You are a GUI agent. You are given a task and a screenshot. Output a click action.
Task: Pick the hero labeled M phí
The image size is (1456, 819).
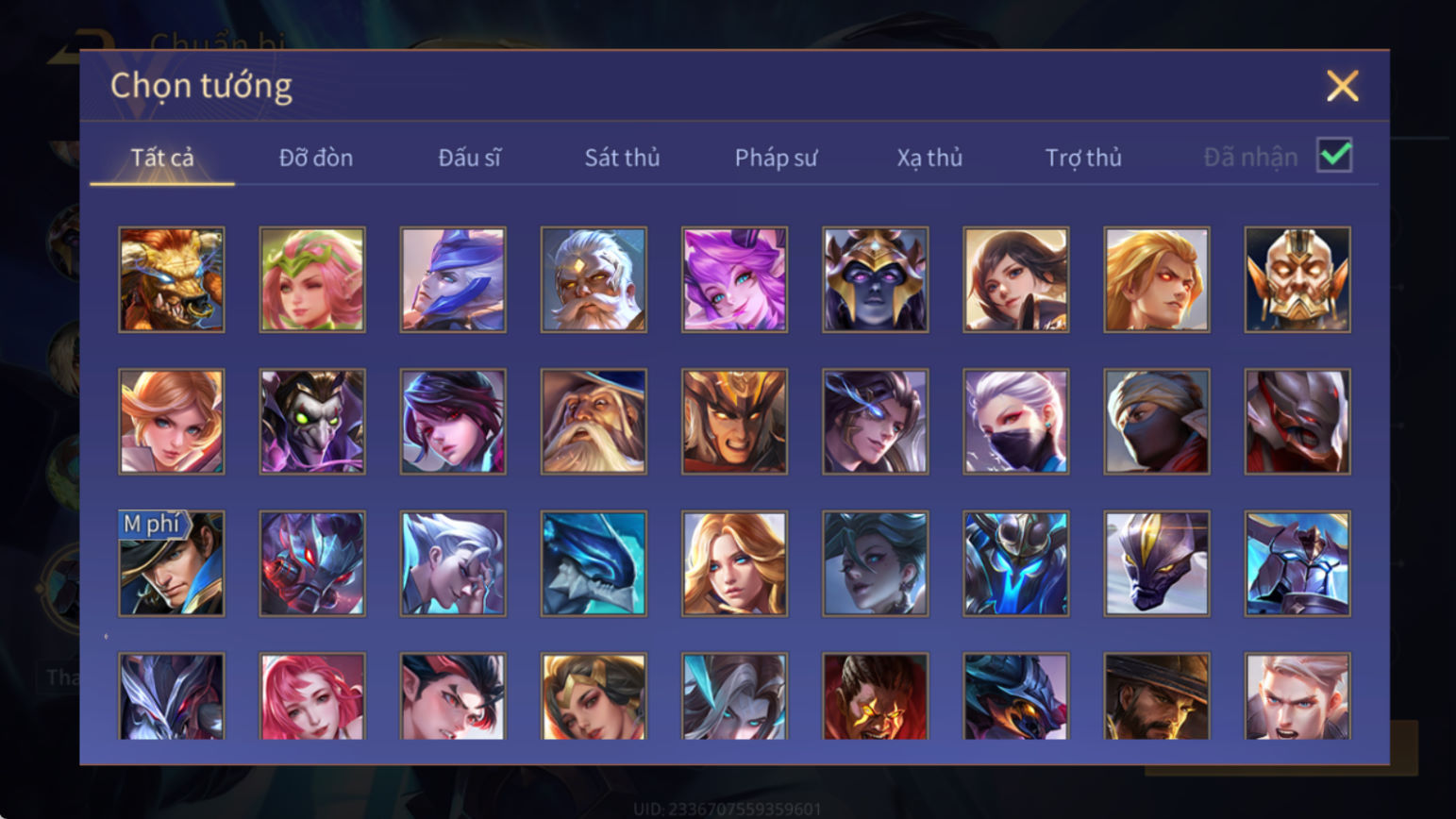pos(171,563)
